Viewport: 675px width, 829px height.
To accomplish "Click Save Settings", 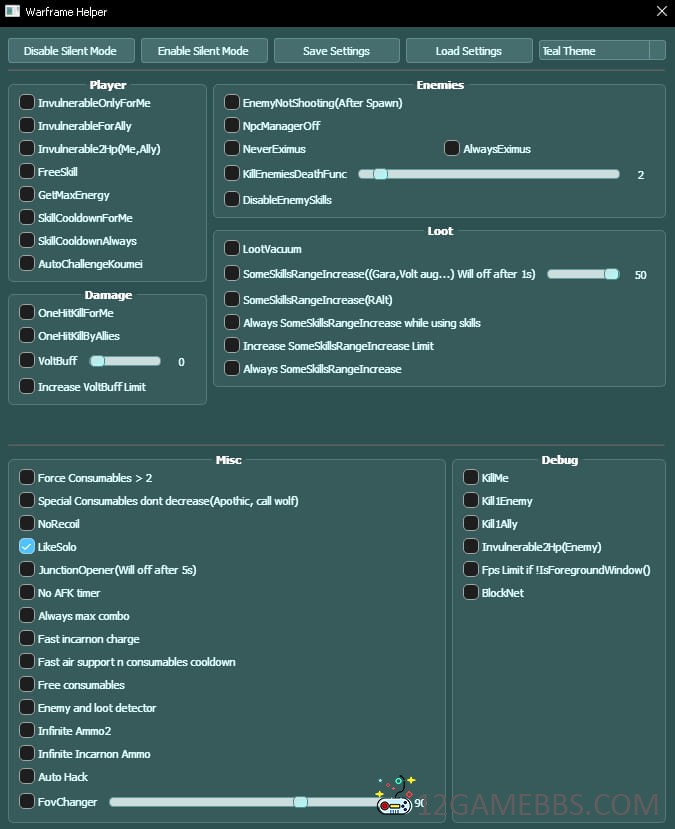I will (x=336, y=50).
